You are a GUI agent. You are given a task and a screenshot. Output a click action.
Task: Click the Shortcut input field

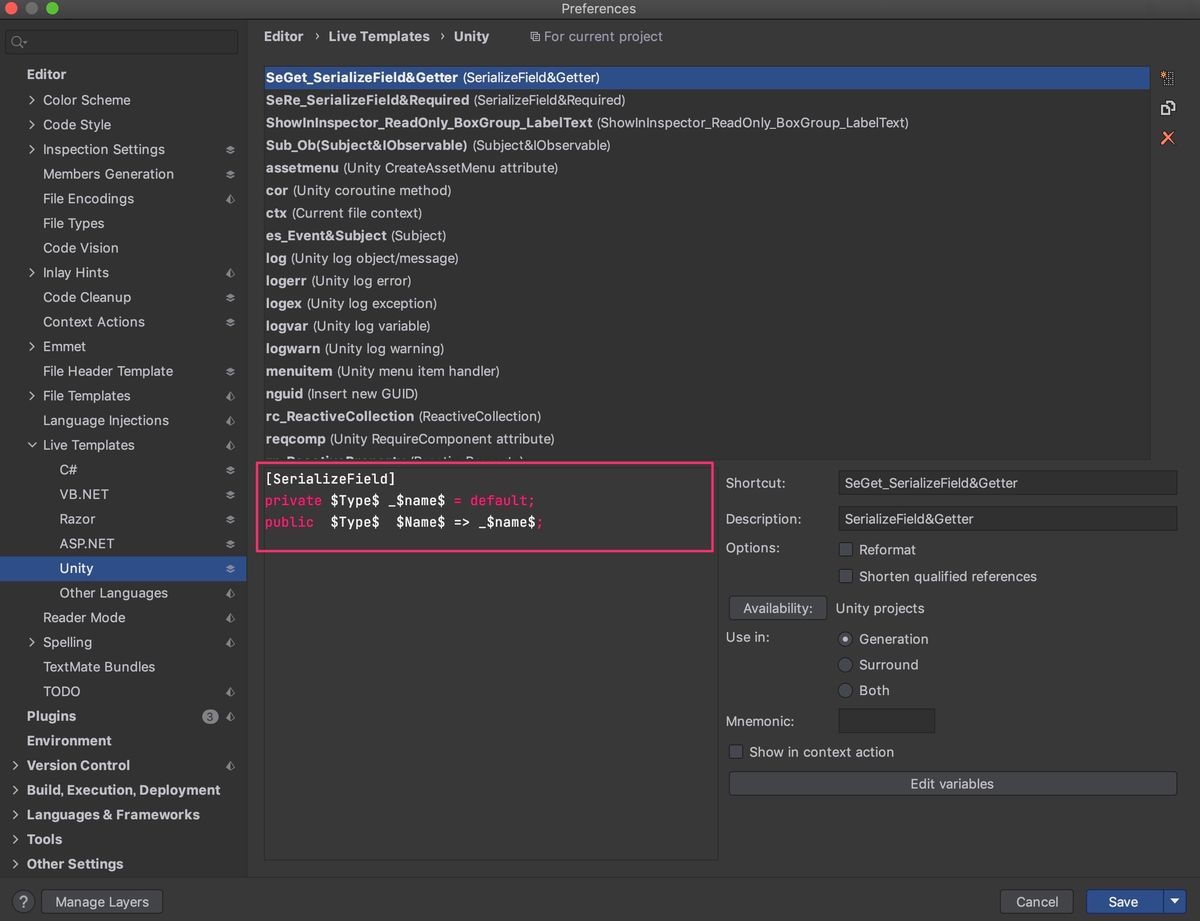click(x=1007, y=483)
